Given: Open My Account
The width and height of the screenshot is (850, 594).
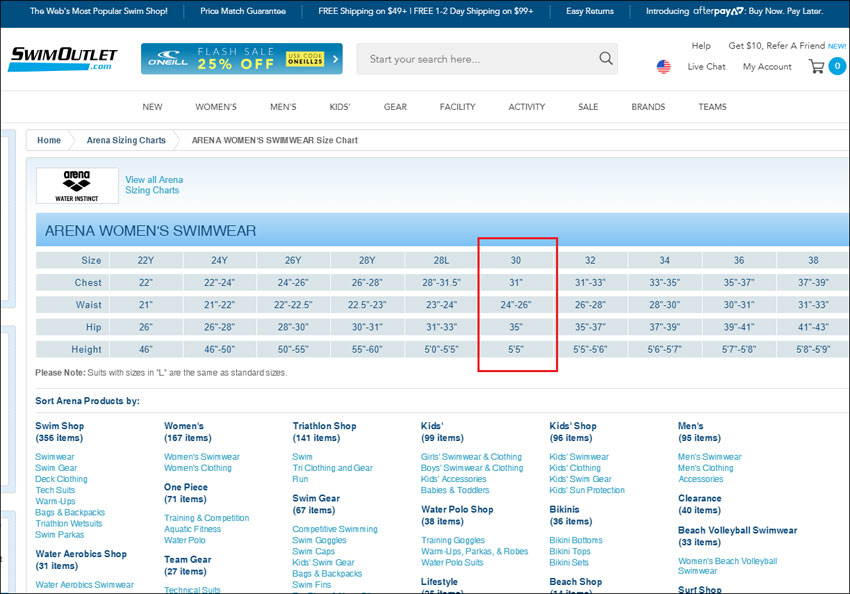Looking at the screenshot, I should pos(767,67).
